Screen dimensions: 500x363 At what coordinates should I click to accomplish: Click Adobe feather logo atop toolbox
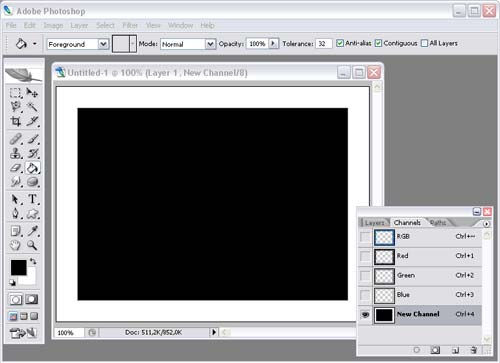pos(23,75)
